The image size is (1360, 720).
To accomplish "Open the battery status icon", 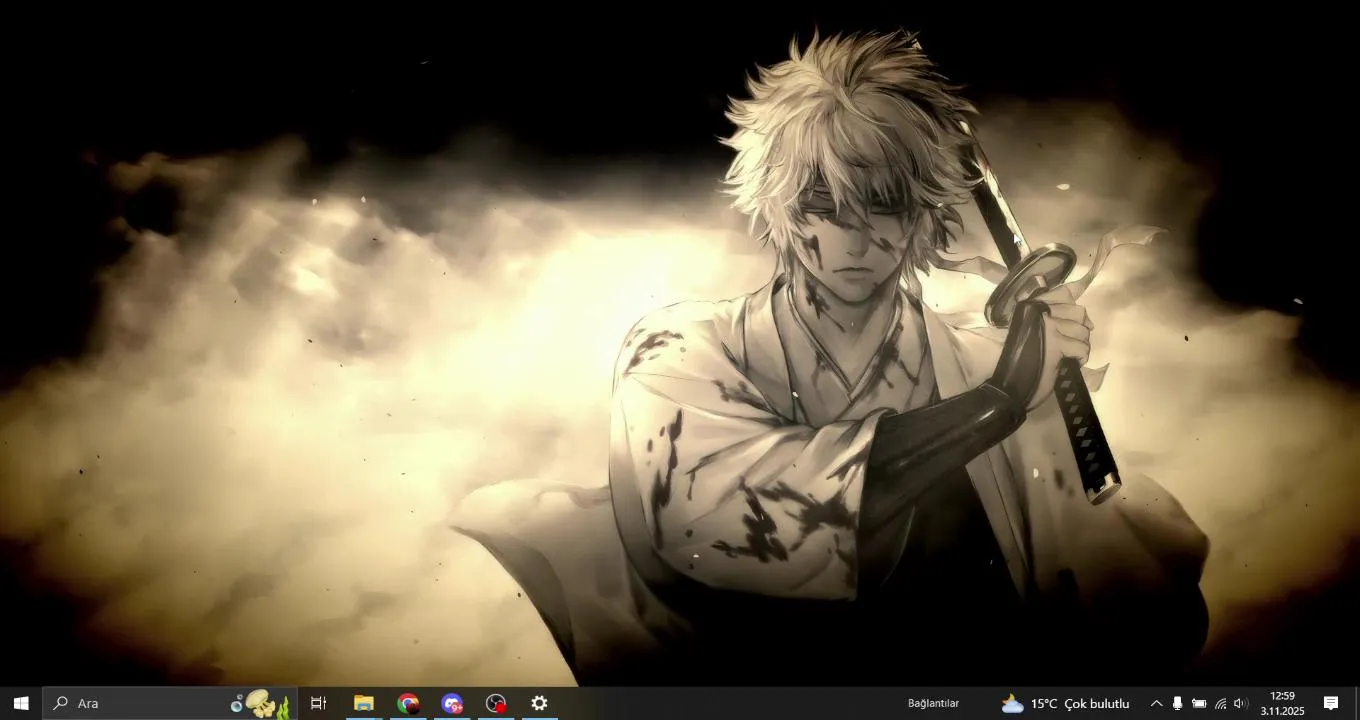I will click(1199, 703).
